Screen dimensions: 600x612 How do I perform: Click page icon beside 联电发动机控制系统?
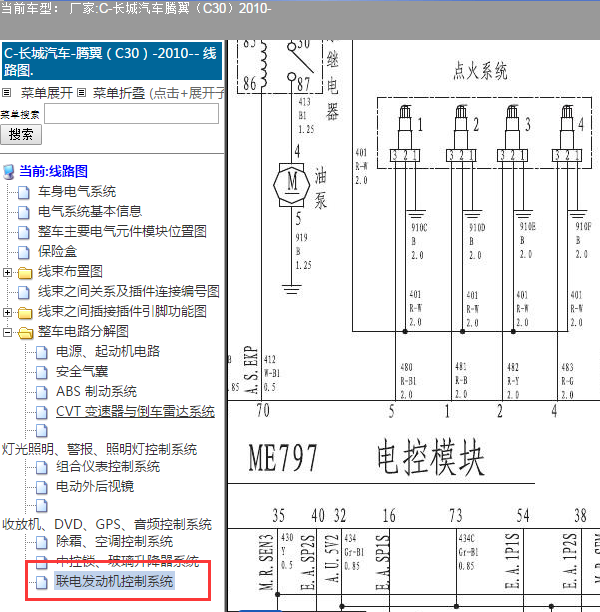click(42, 582)
